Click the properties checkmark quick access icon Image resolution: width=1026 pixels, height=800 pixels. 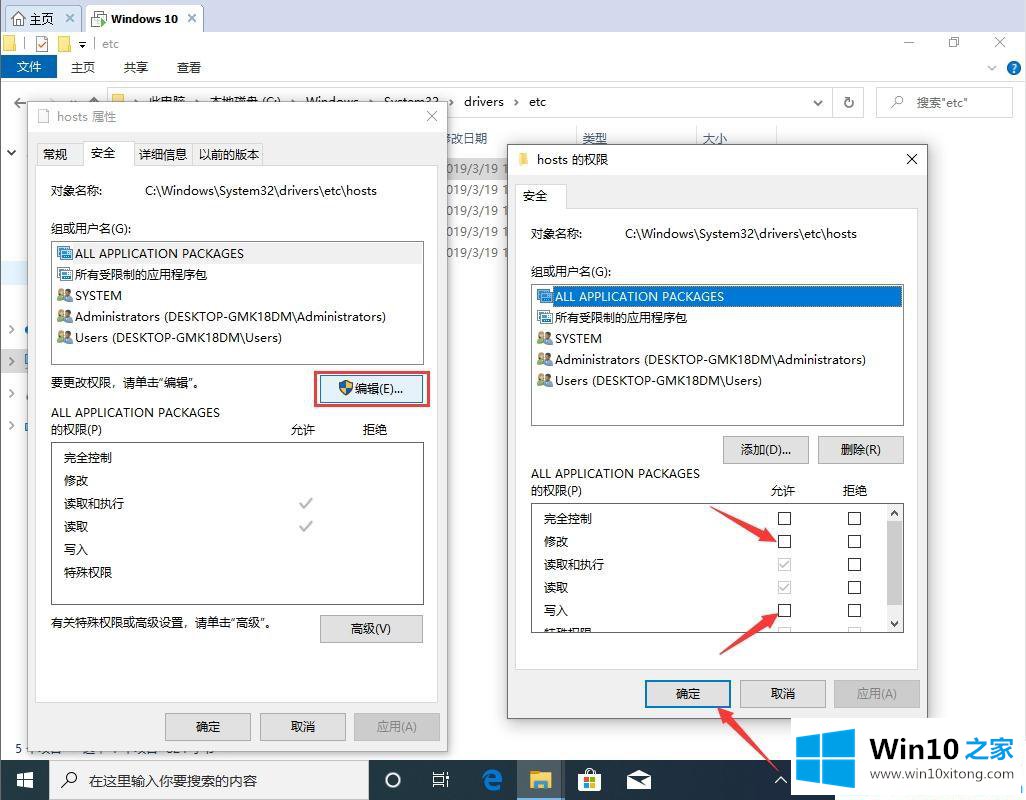pyautogui.click(x=42, y=44)
